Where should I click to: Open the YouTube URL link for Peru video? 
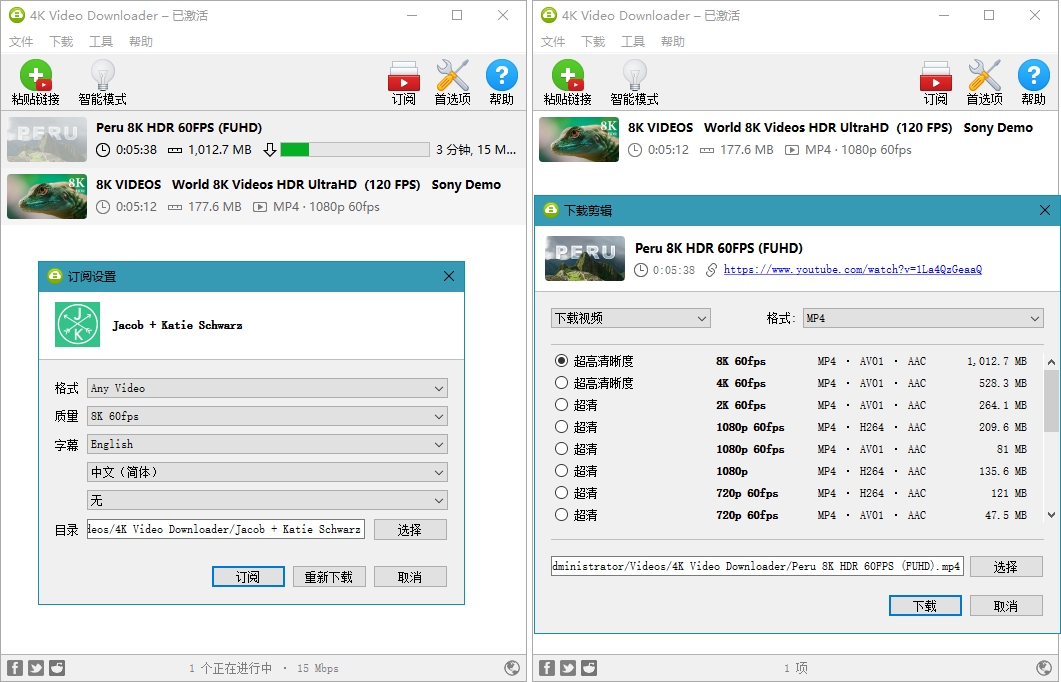click(852, 270)
